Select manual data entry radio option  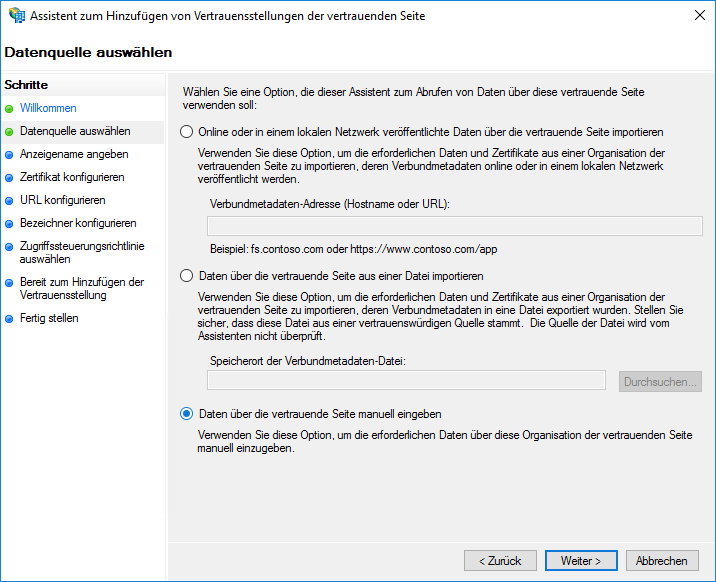click(x=186, y=414)
